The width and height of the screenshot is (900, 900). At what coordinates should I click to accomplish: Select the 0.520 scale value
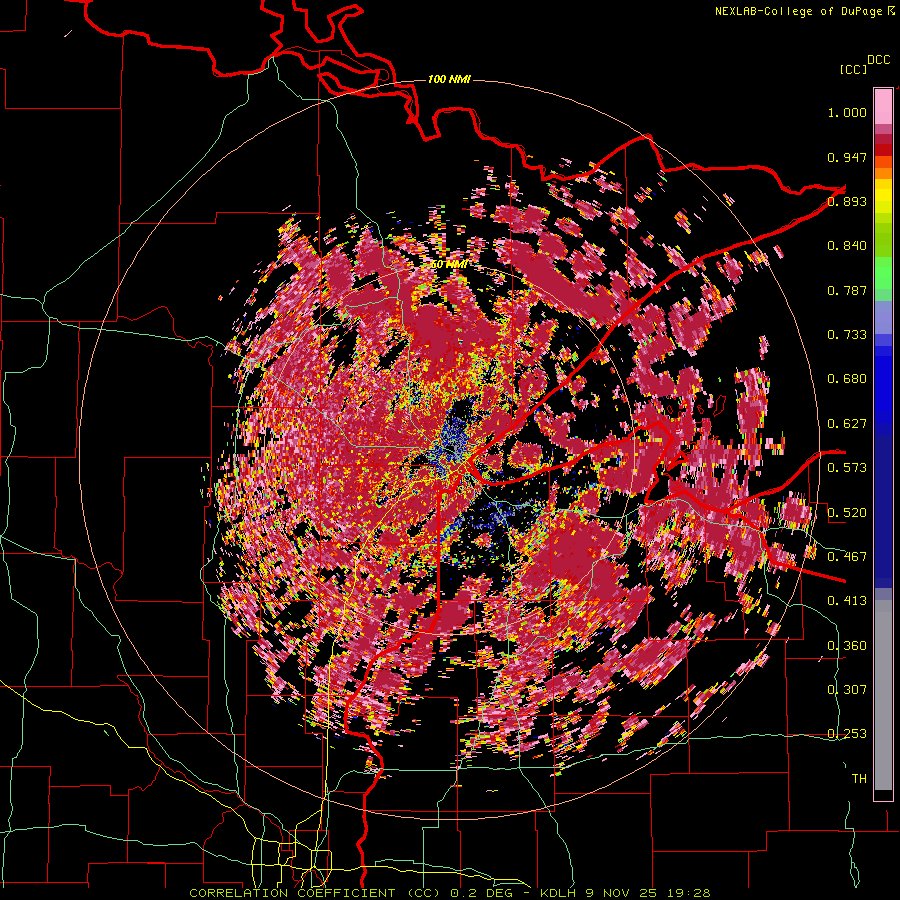tap(847, 512)
